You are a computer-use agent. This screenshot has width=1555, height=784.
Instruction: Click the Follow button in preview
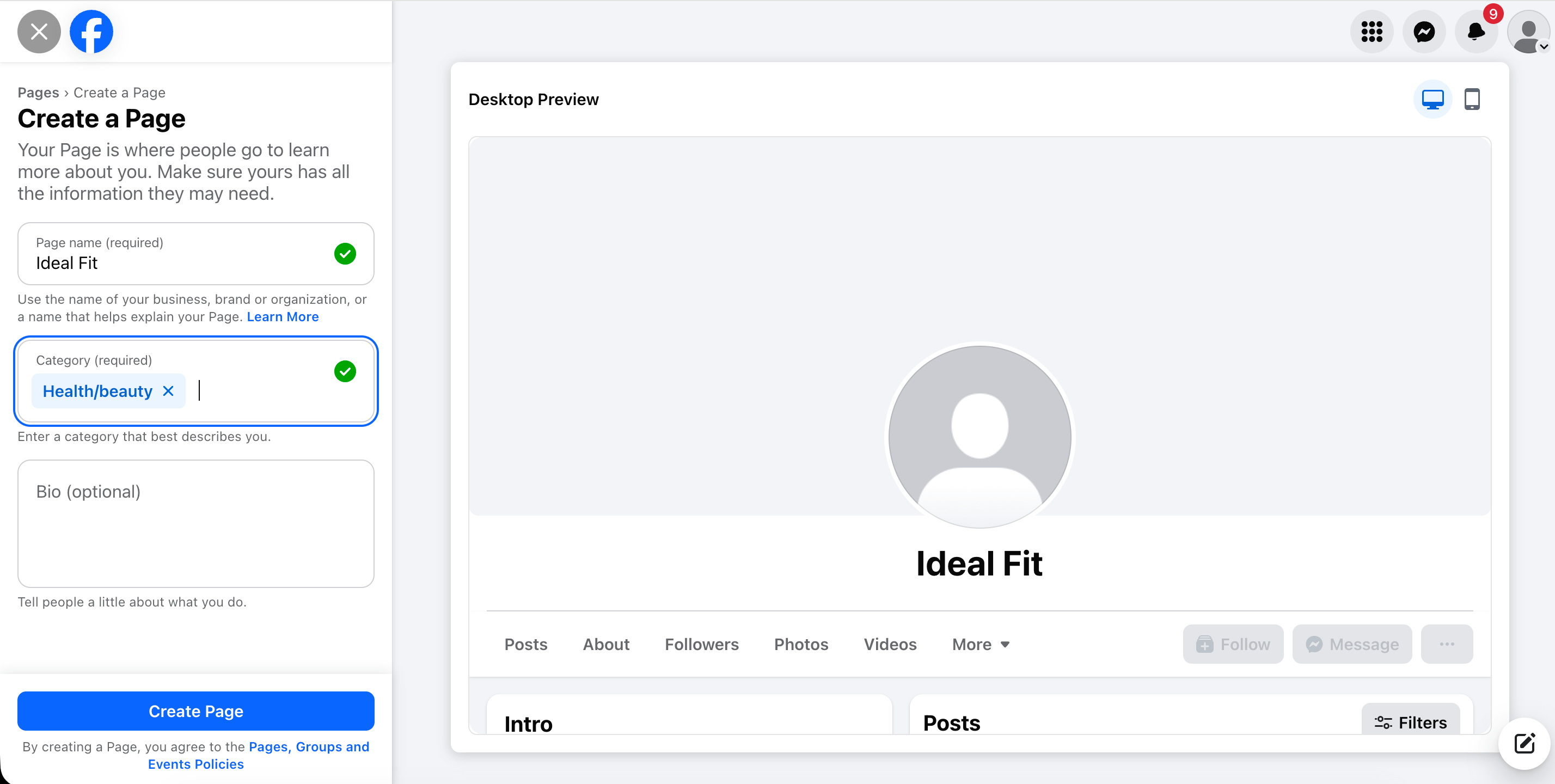pyautogui.click(x=1233, y=644)
